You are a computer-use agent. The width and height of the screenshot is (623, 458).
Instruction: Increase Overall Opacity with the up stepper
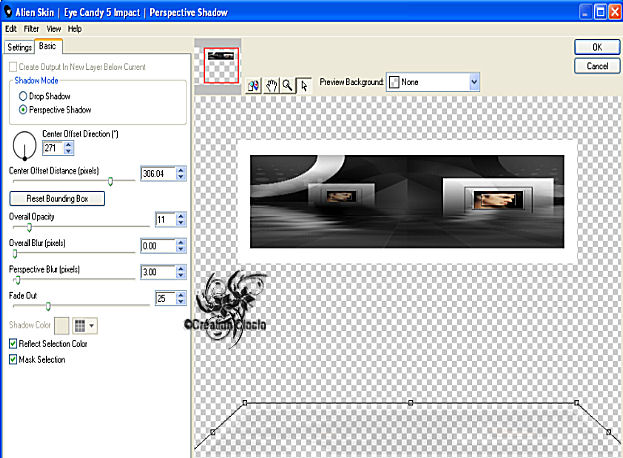click(181, 215)
